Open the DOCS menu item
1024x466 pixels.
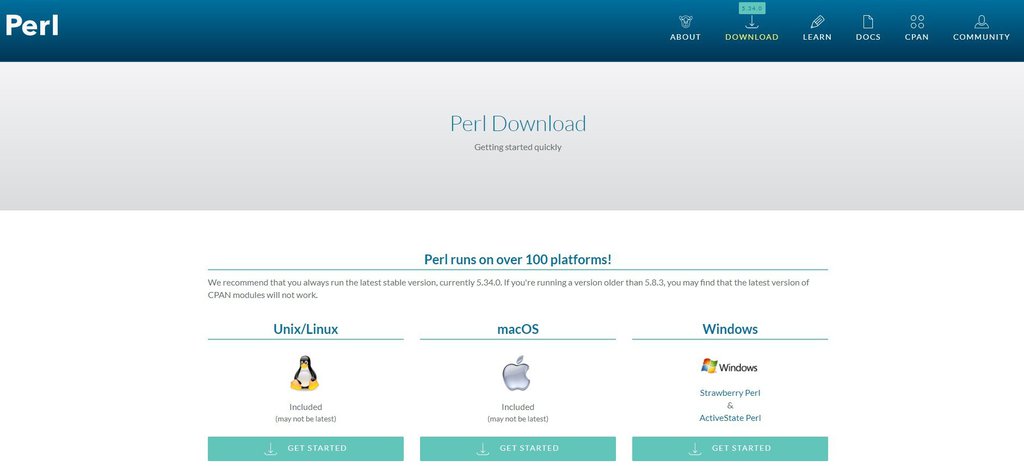coord(868,37)
